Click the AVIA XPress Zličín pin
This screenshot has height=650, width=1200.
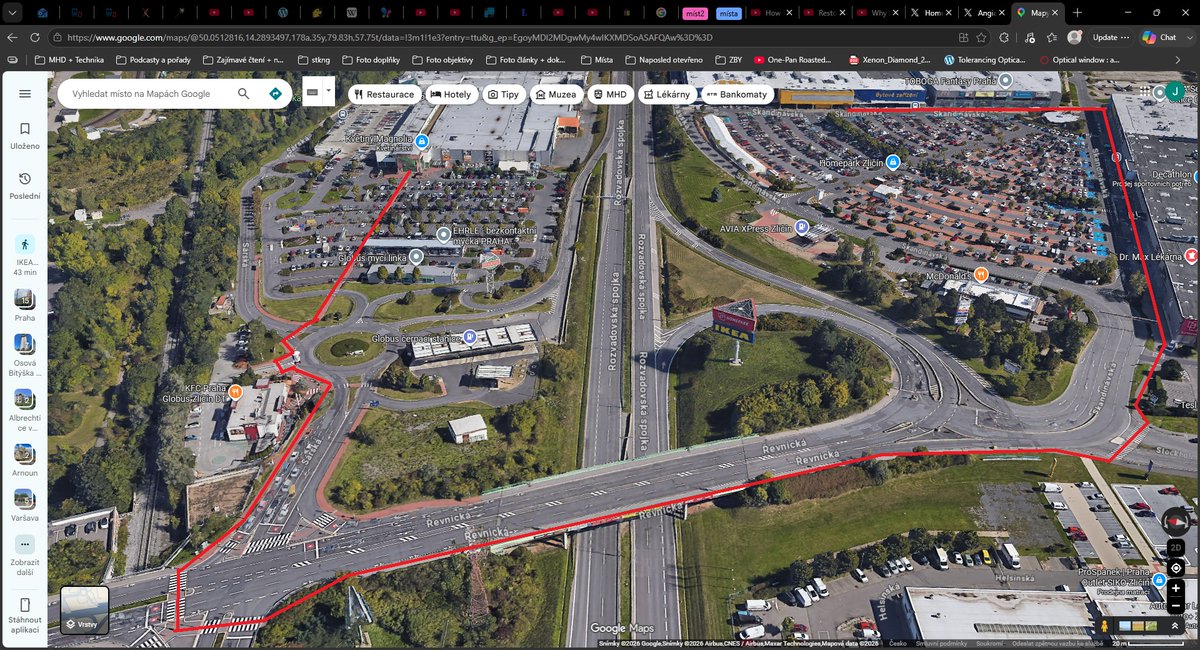pos(803,227)
